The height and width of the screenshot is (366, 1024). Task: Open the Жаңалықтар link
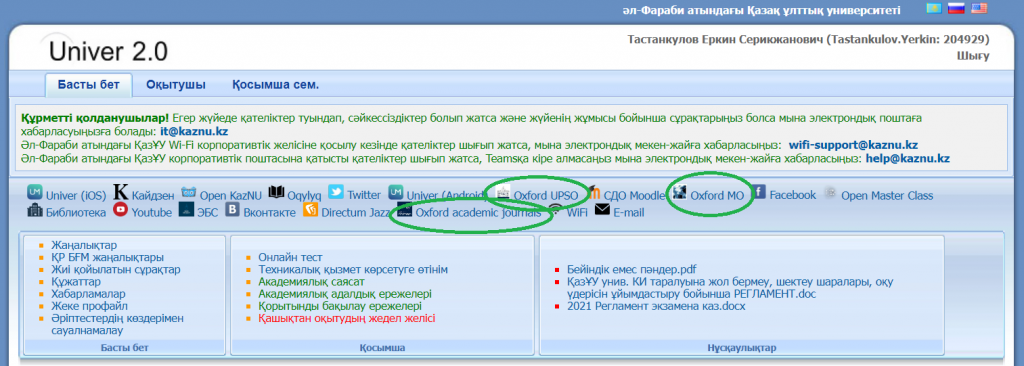pyautogui.click(x=84, y=245)
